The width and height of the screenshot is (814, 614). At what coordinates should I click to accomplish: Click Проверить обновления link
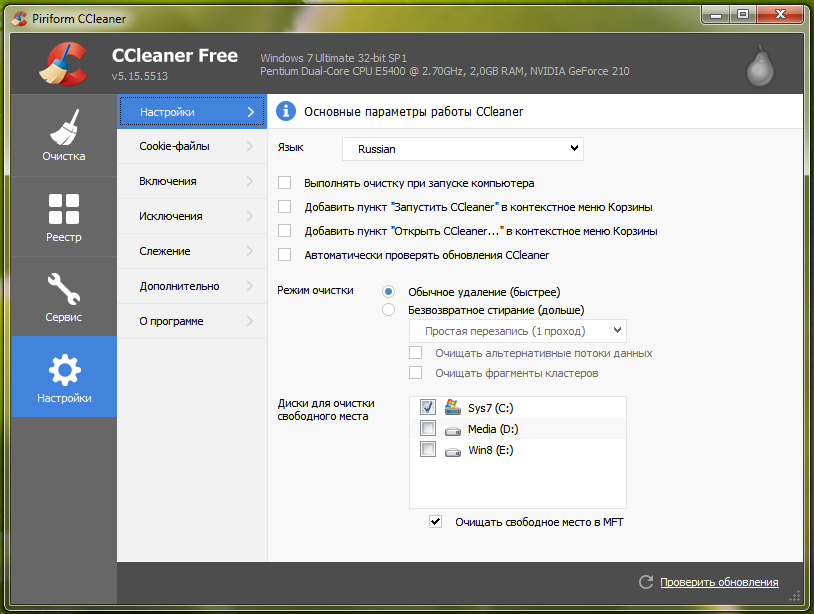click(719, 582)
